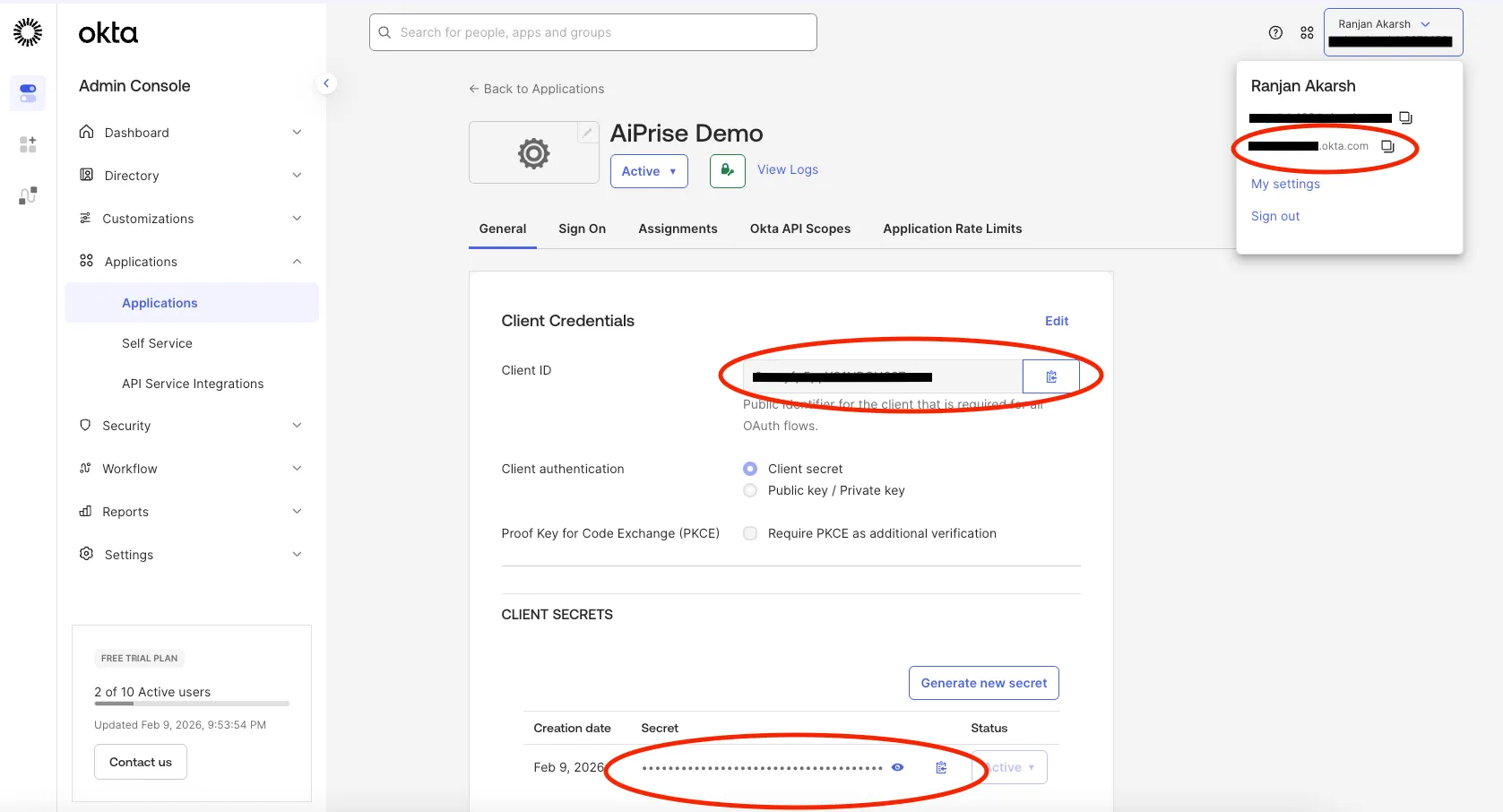This screenshot has height=812, width=1503.
Task: Open the Application Rate Limits tab
Action: [953, 229]
